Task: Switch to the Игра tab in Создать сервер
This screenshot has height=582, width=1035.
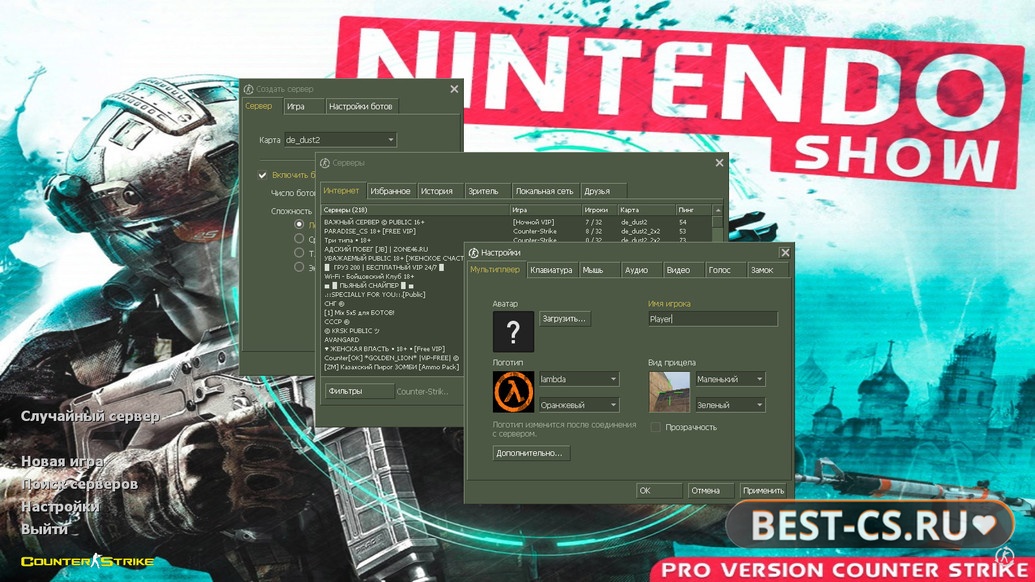Action: tap(303, 106)
